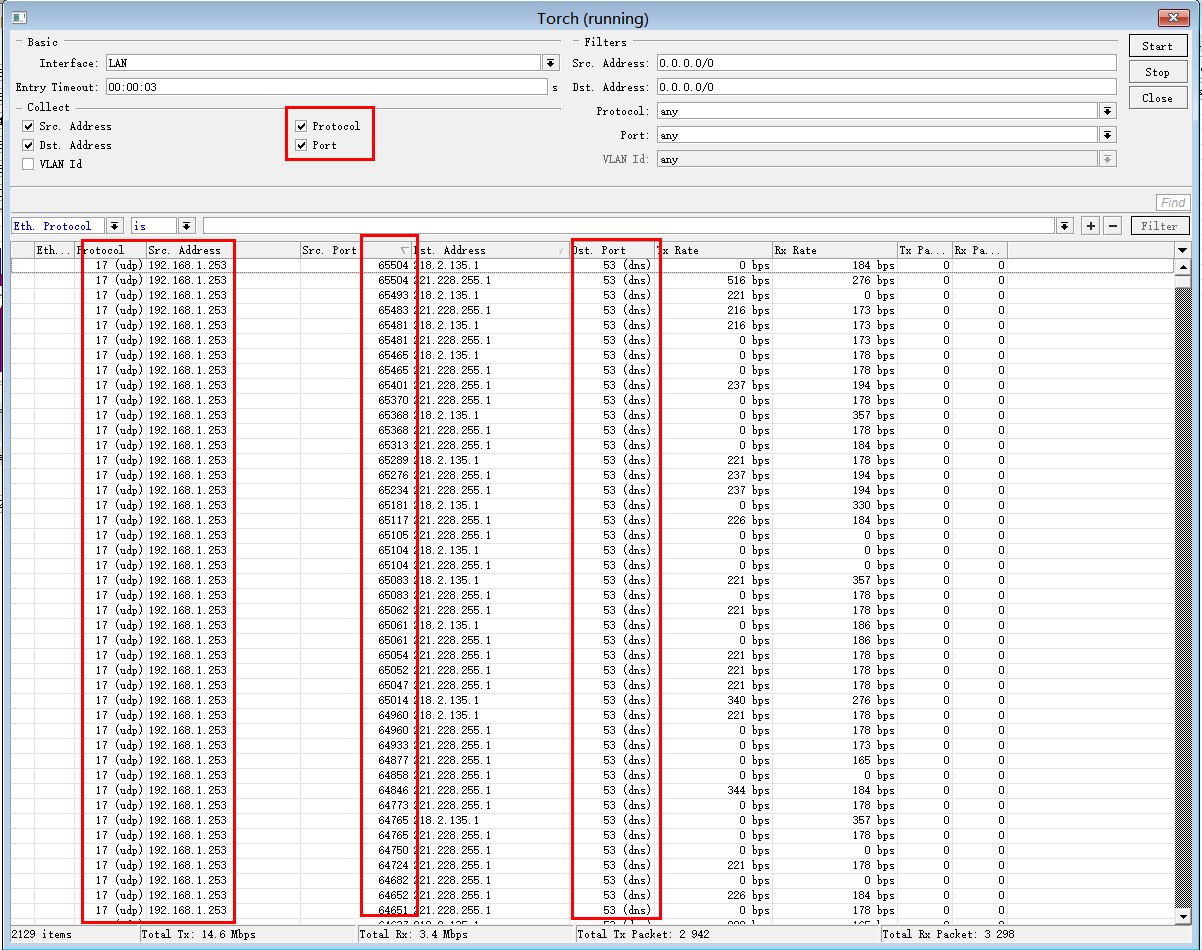
Task: Click the scrollbar up arrow
Action: click(1183, 266)
